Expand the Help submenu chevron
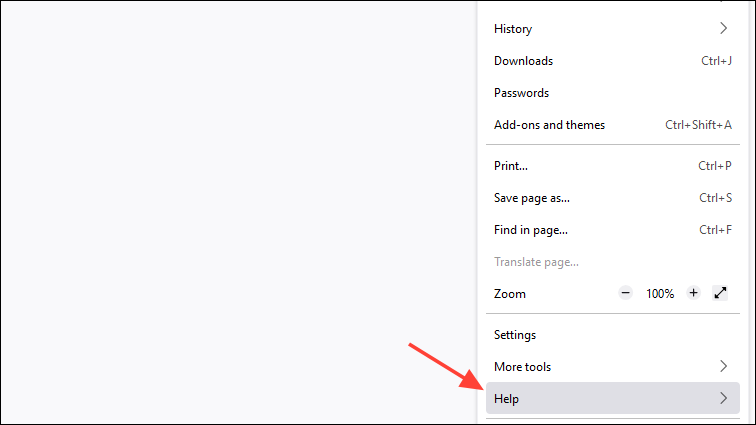The image size is (756, 425). click(723, 399)
